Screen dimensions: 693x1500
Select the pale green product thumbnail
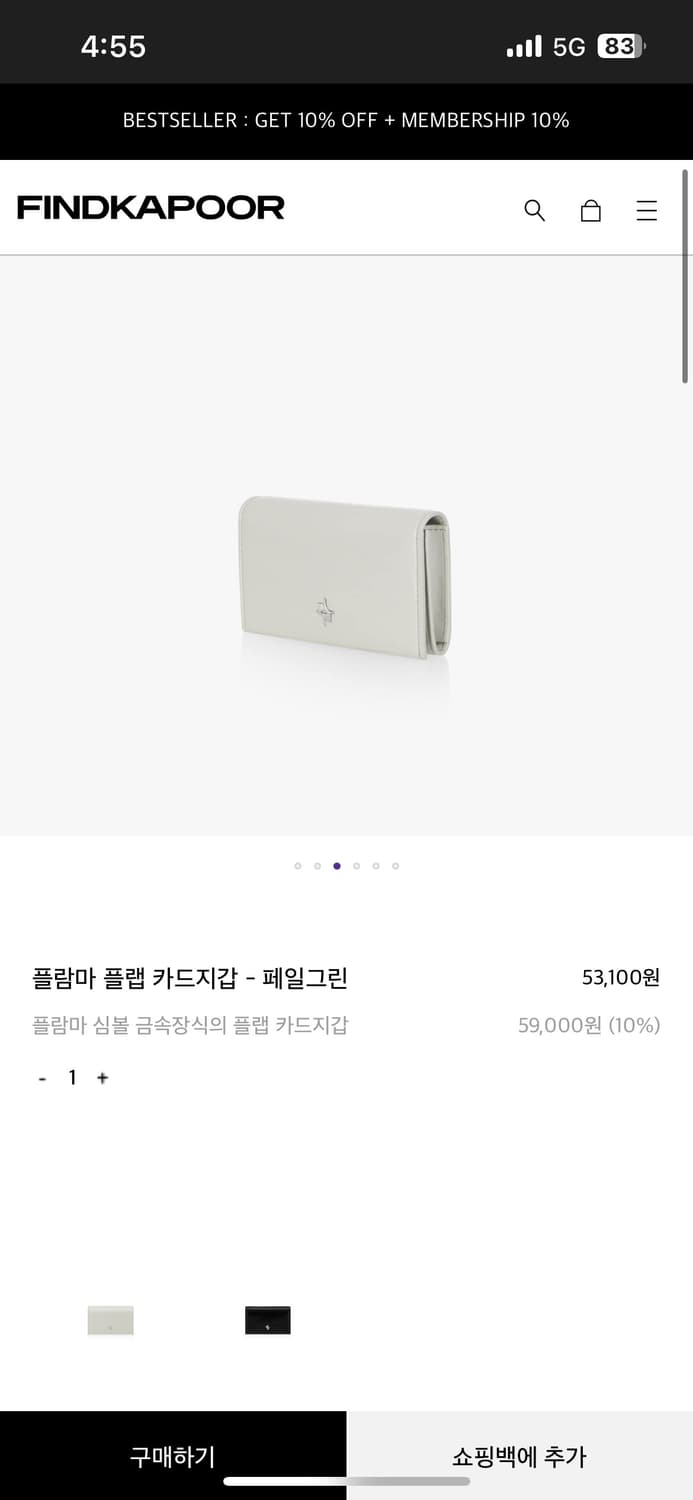pyautogui.click(x=110, y=1319)
